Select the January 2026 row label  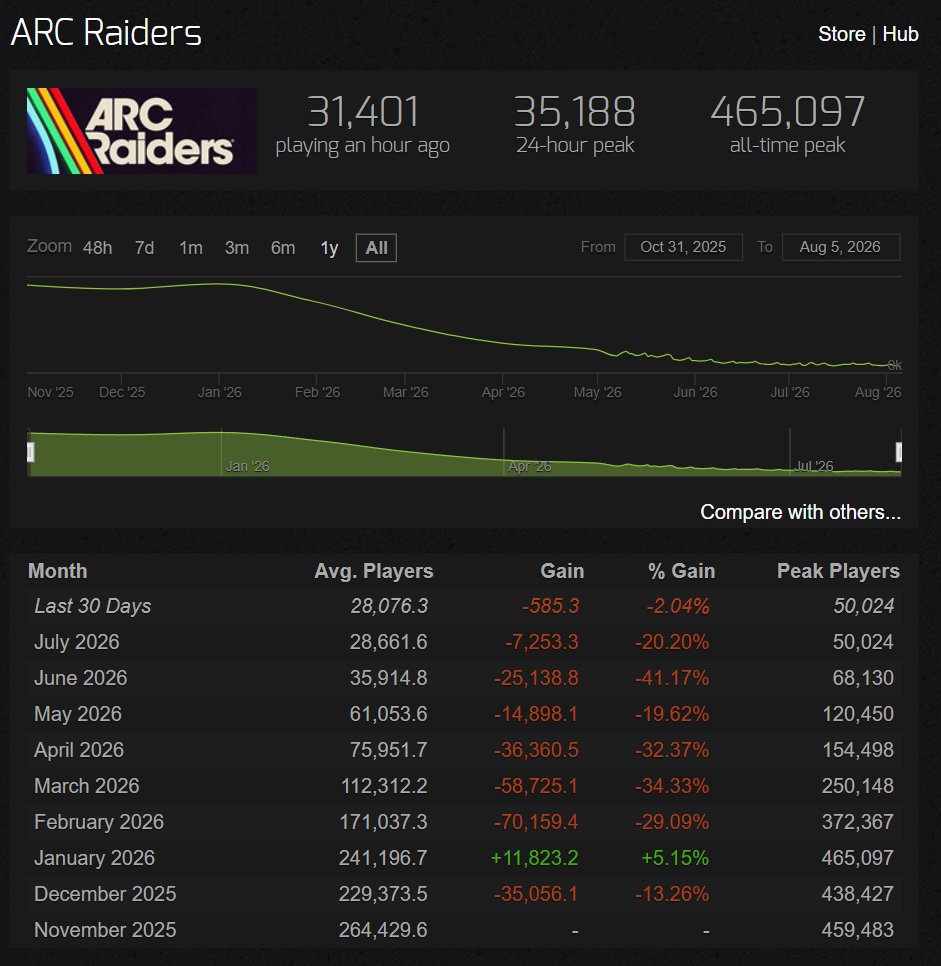(94, 858)
